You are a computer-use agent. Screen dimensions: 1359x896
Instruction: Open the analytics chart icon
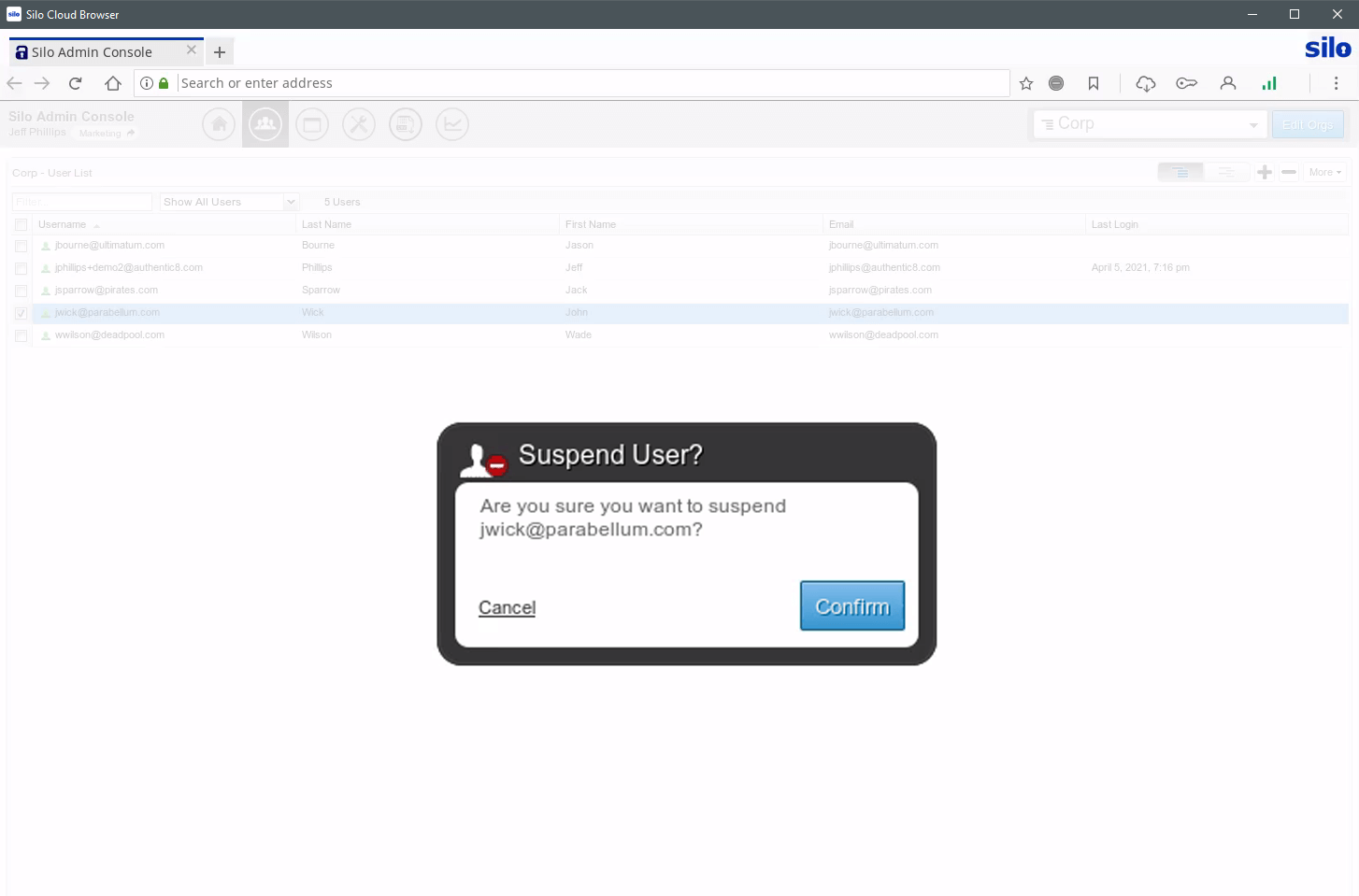[x=452, y=124]
